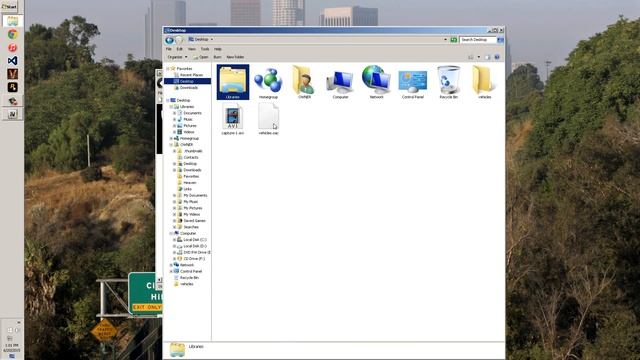Click the change view icon in toolbar
The height and width of the screenshot is (360, 640).
click(471, 57)
